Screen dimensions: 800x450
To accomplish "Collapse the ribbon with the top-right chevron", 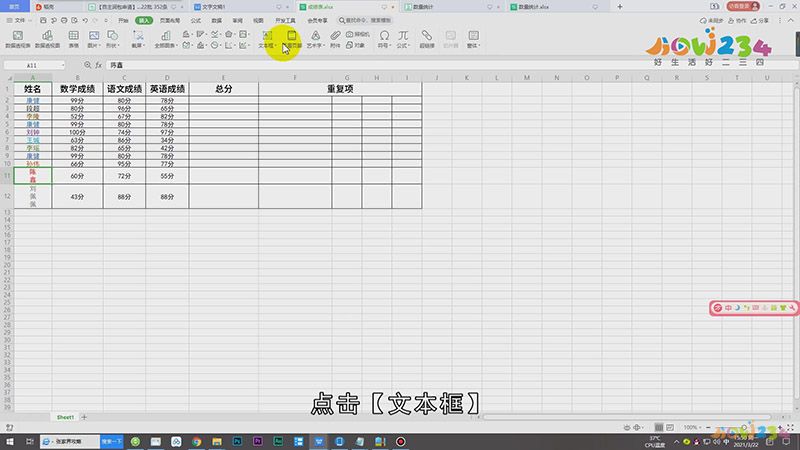I will (x=791, y=20).
